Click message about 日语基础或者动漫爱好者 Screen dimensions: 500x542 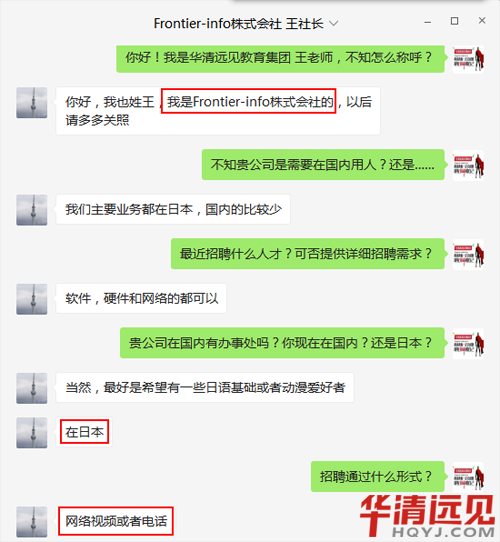(x=205, y=387)
